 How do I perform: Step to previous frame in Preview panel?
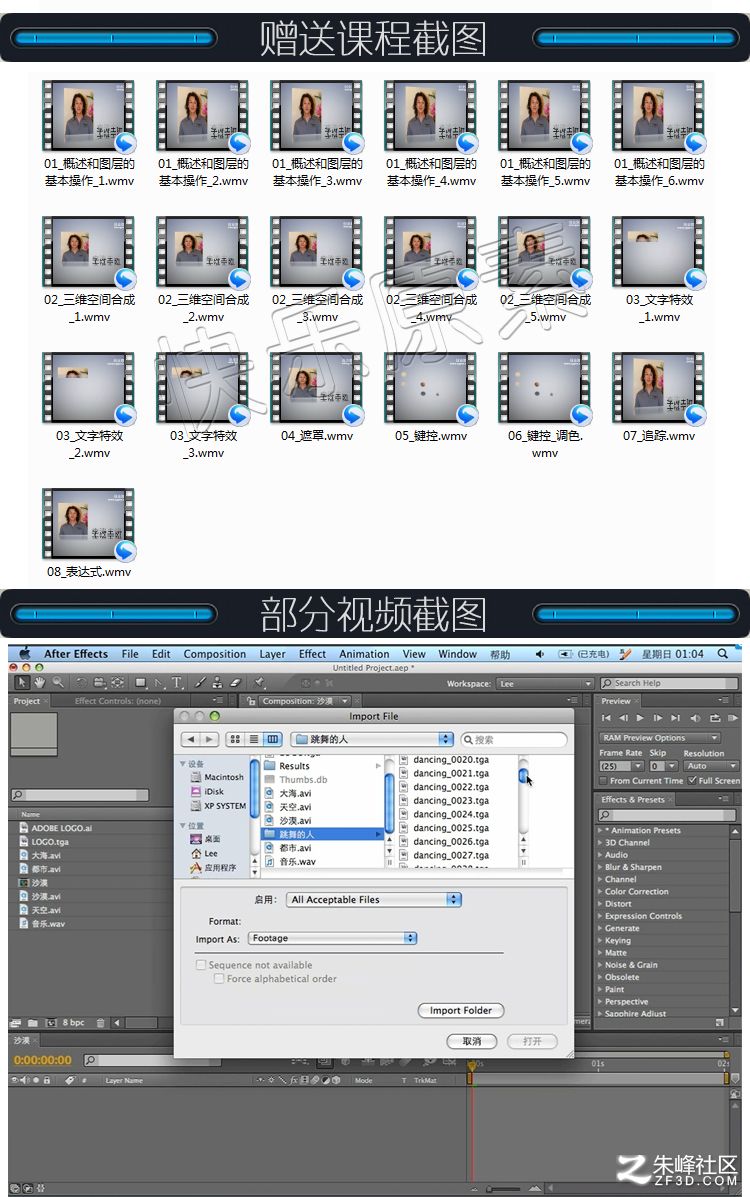[x=623, y=718]
